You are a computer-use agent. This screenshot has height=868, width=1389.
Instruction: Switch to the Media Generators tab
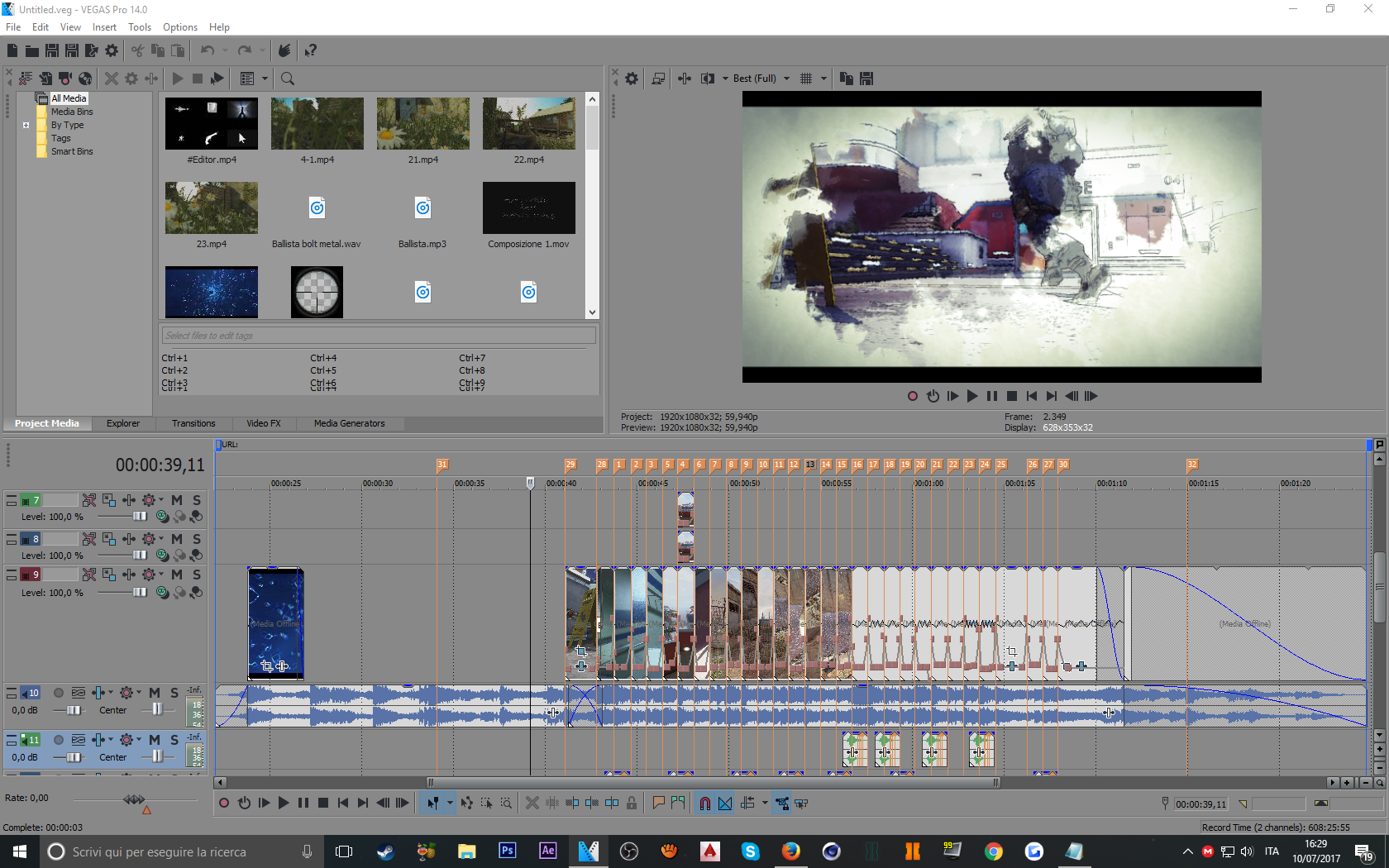pyautogui.click(x=349, y=423)
